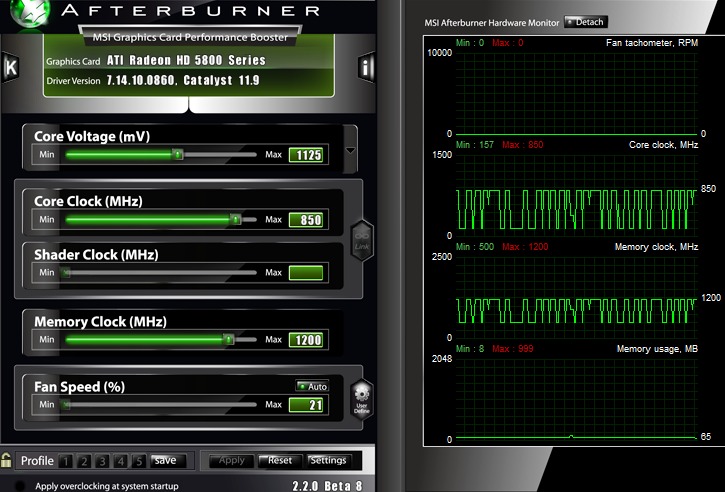Toggle the startup overclocking indicator
The image size is (725, 492).
click(x=20, y=486)
